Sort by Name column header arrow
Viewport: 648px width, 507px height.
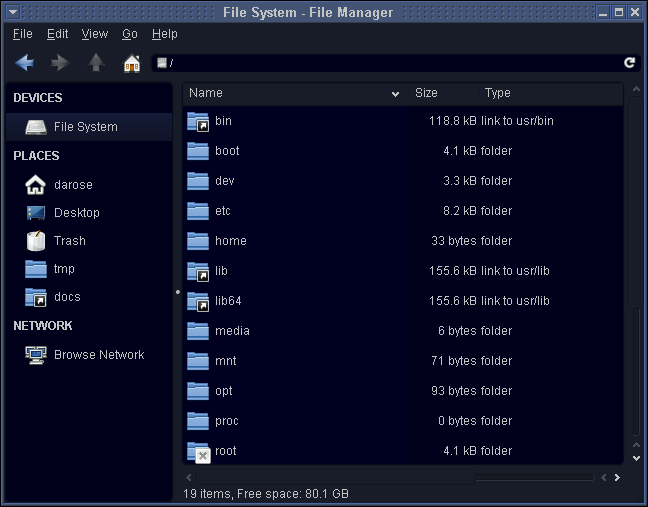coord(396,94)
